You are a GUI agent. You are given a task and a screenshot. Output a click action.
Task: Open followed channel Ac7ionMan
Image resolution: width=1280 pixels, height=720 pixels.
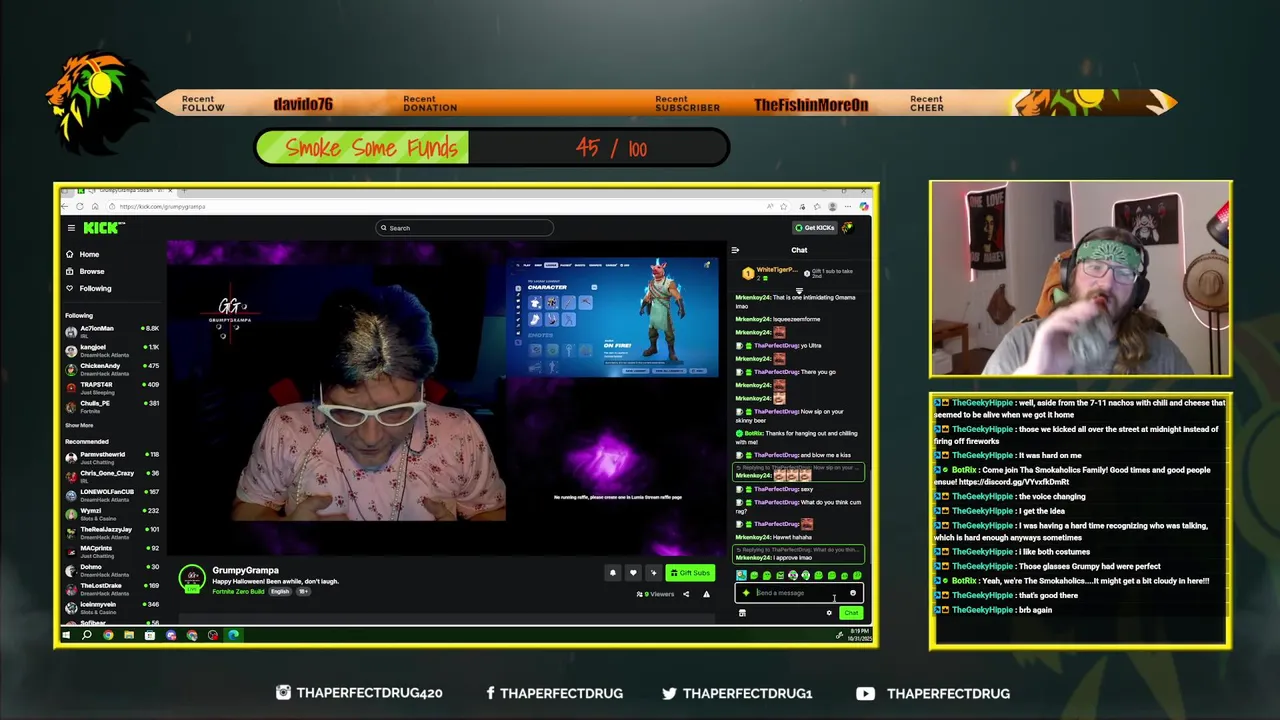(x=112, y=330)
